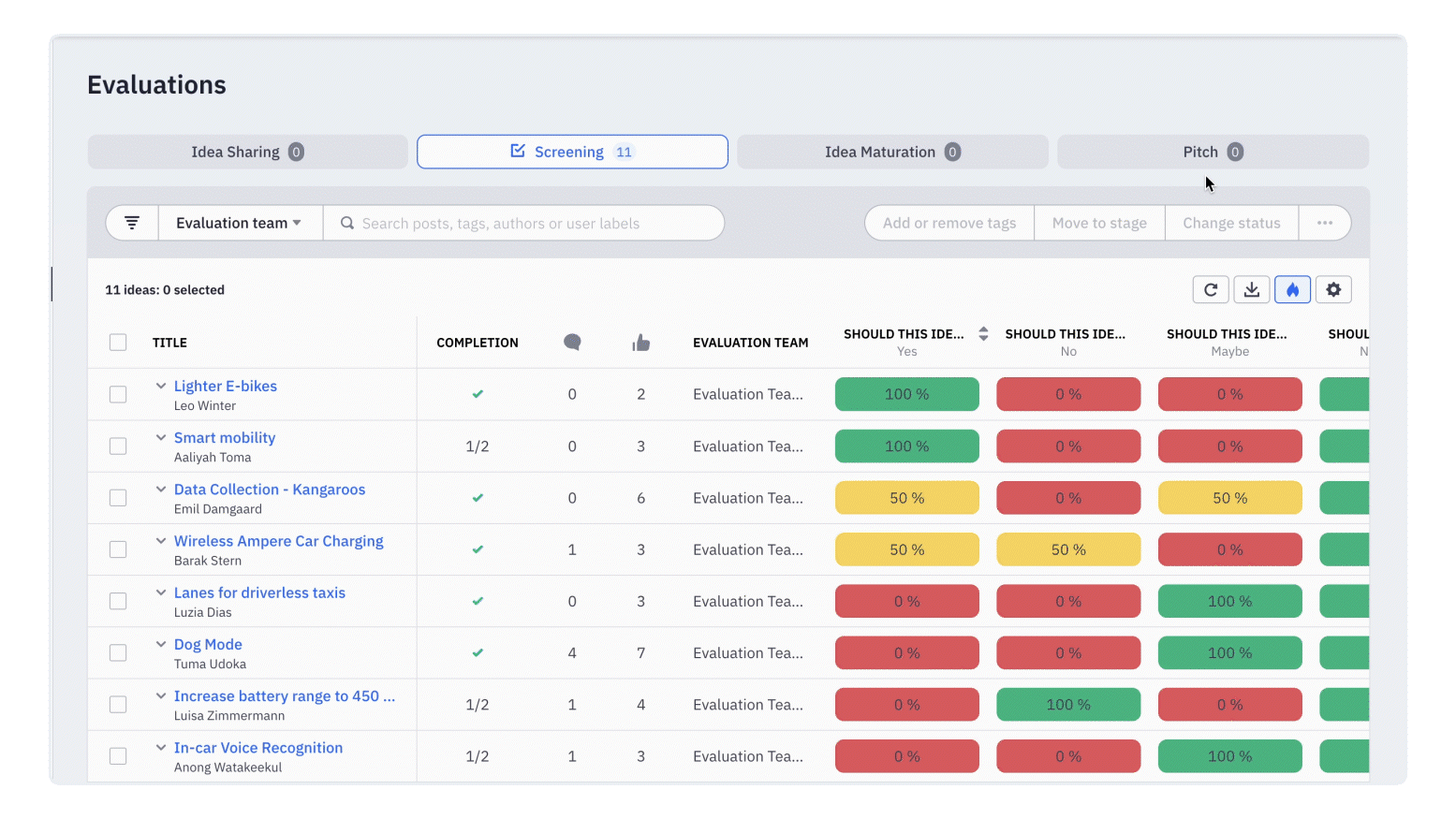Open the filter options icon
The width and height of the screenshot is (1456, 819).
tap(132, 223)
